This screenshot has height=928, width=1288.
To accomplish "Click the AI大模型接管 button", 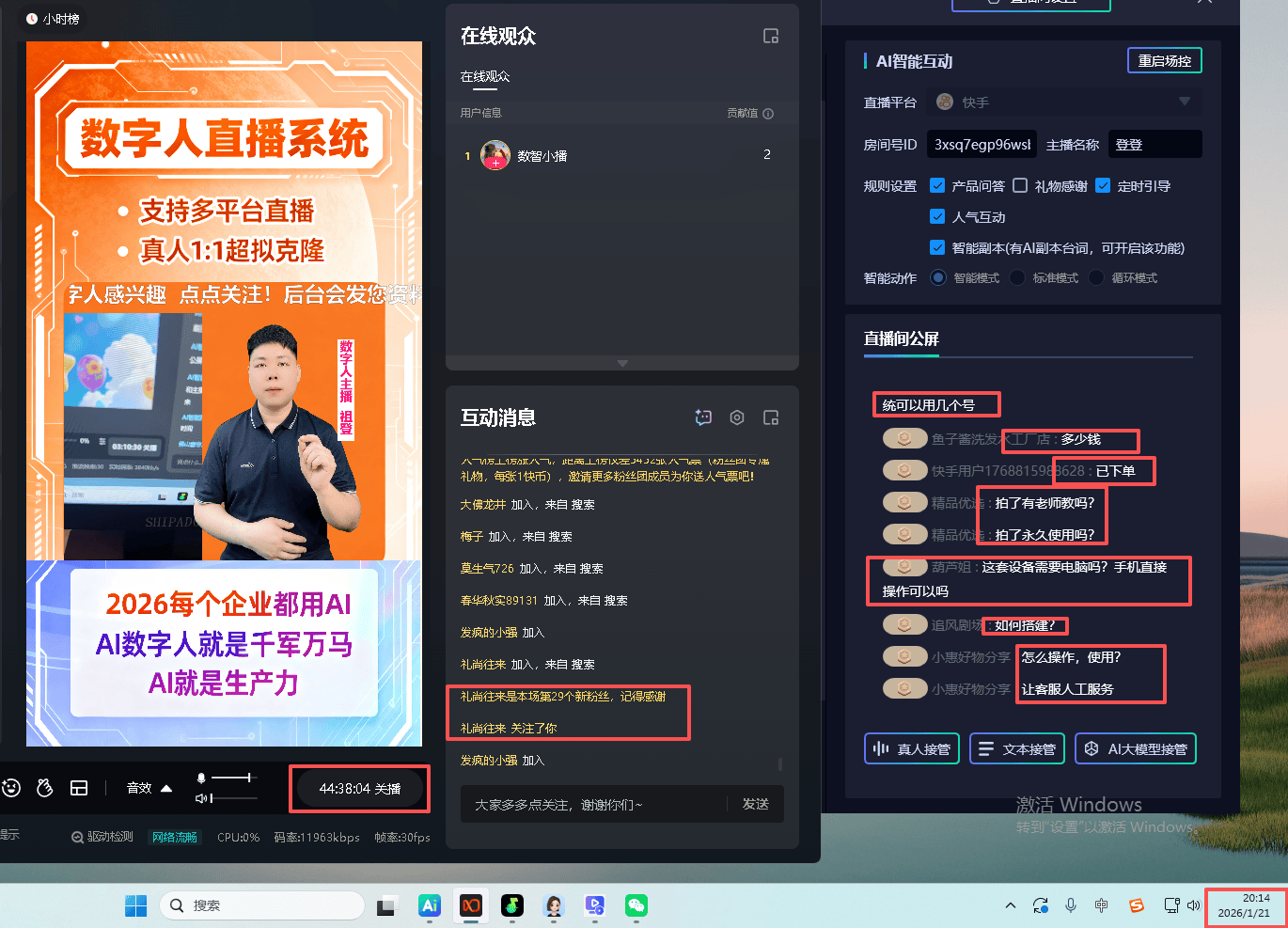I will pos(1135,748).
